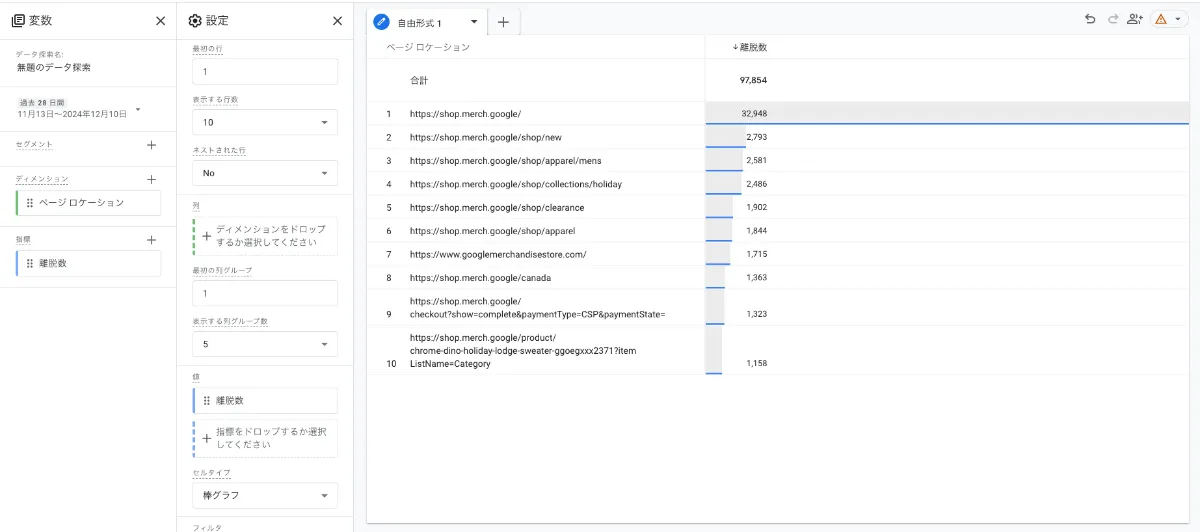Select the 離脱数 chip in 指標 section

(x=89, y=263)
